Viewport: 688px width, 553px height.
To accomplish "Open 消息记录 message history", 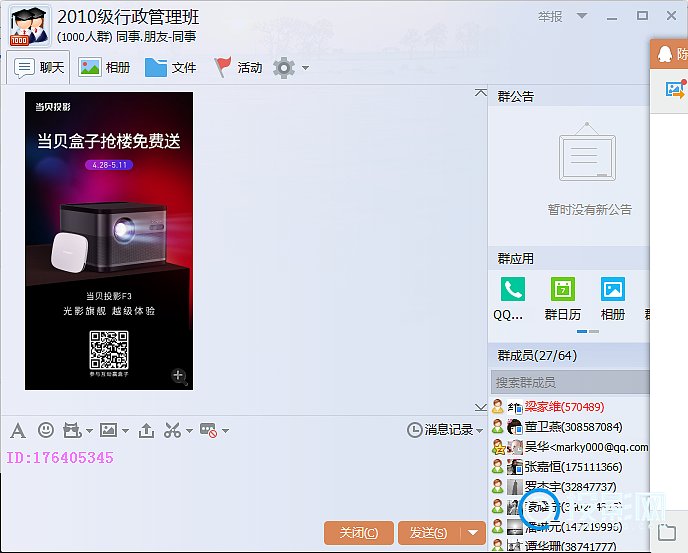I will (x=440, y=430).
